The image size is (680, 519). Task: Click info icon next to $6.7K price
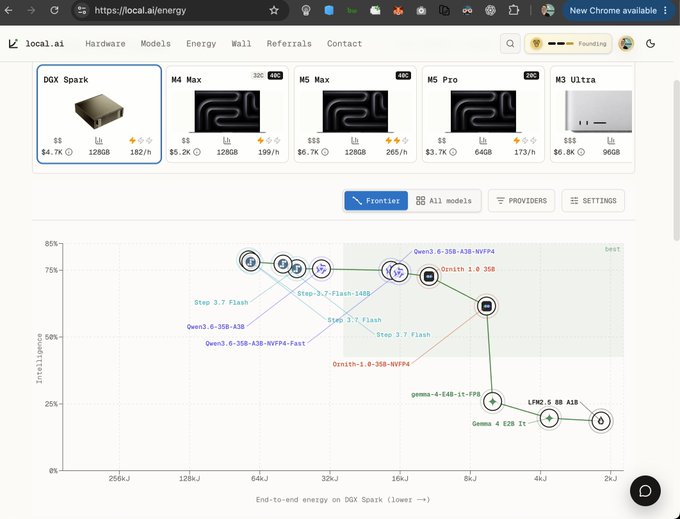tap(325, 152)
